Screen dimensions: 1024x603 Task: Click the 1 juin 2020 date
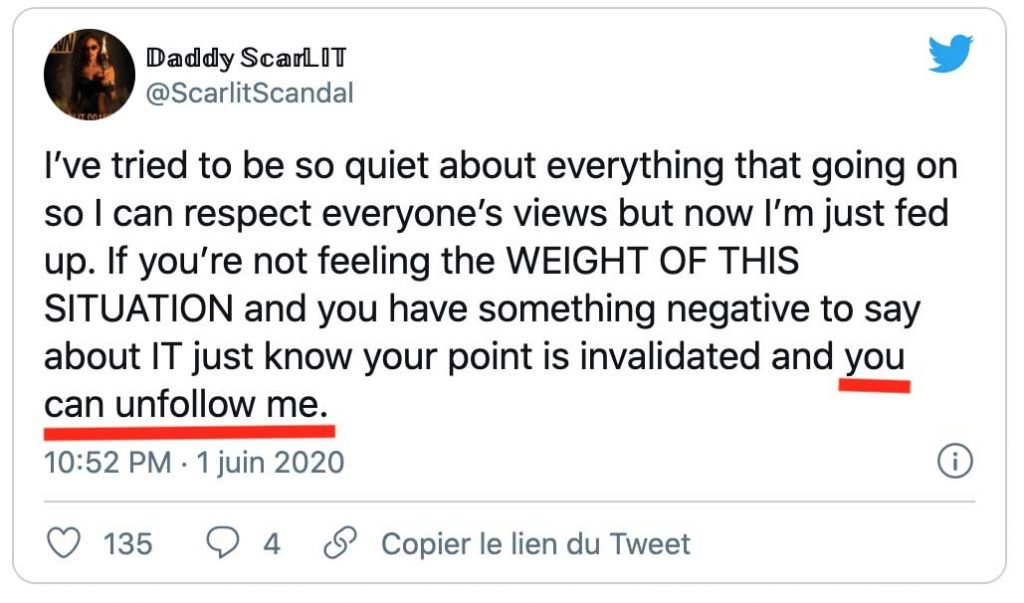(270, 462)
